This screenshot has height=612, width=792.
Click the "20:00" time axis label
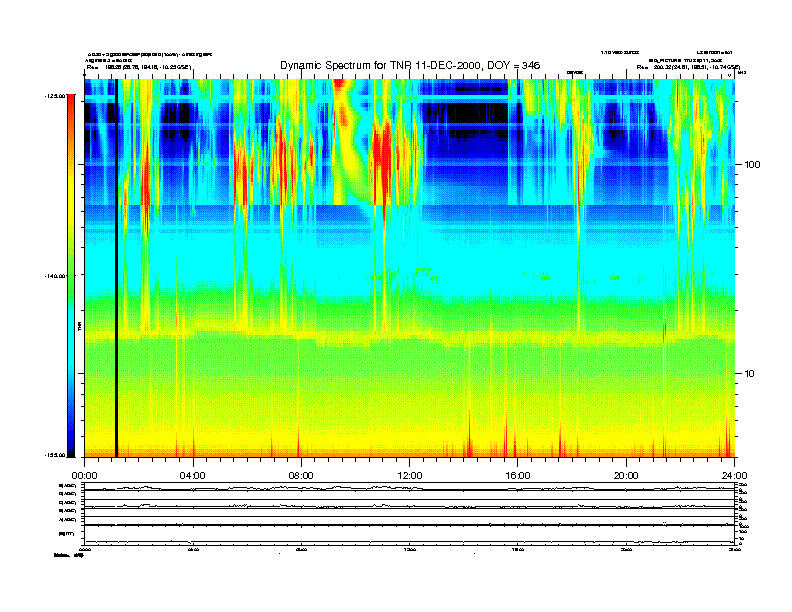tap(626, 476)
